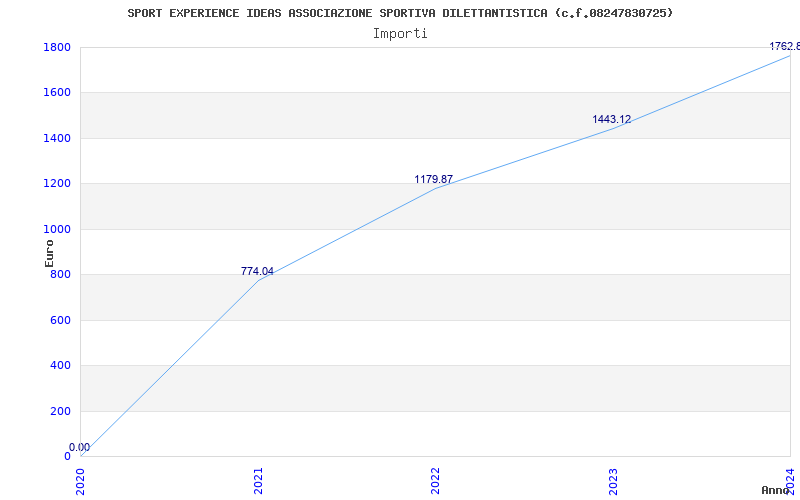Click the 800 y-axis tick label
Screen dimensions: 800x500
point(60,274)
